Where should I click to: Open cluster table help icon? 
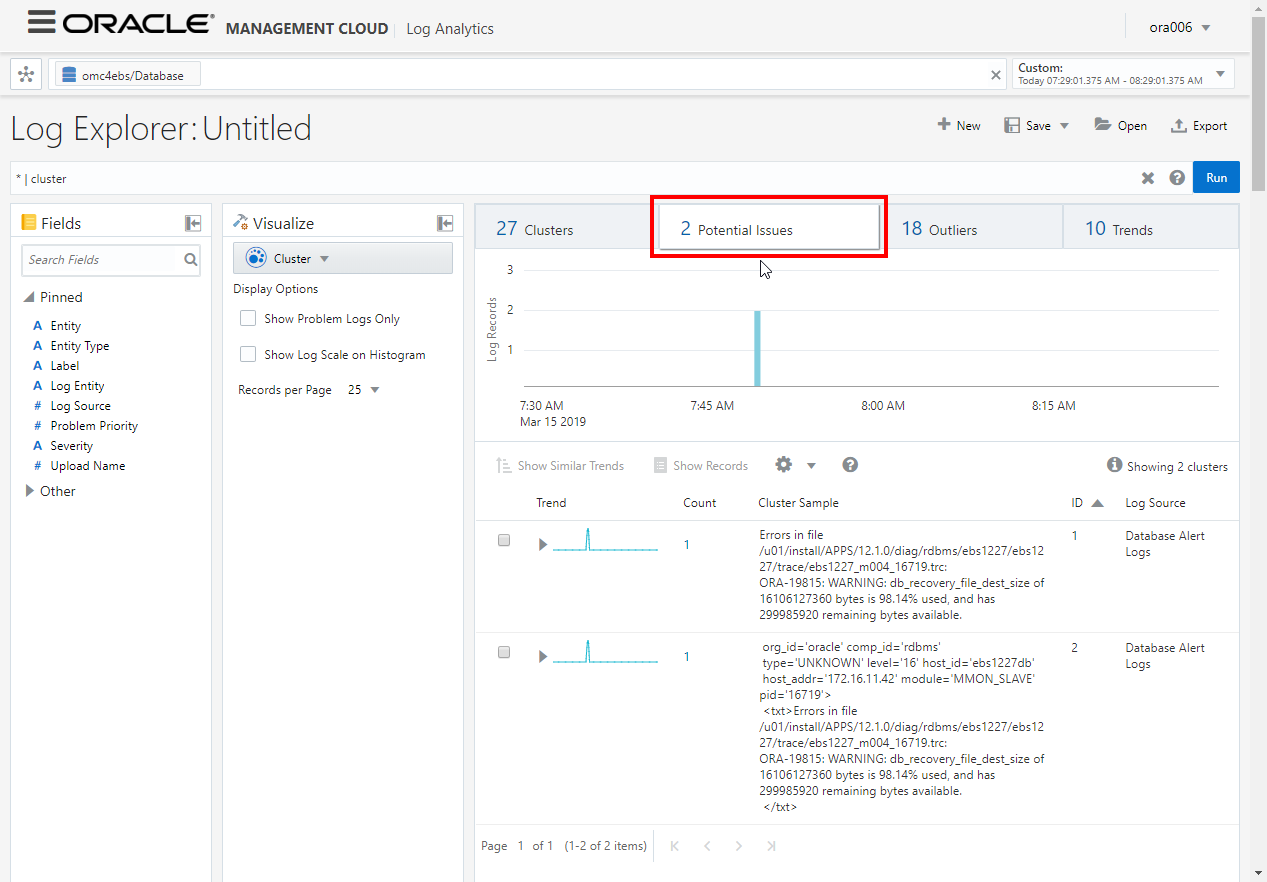(x=850, y=465)
